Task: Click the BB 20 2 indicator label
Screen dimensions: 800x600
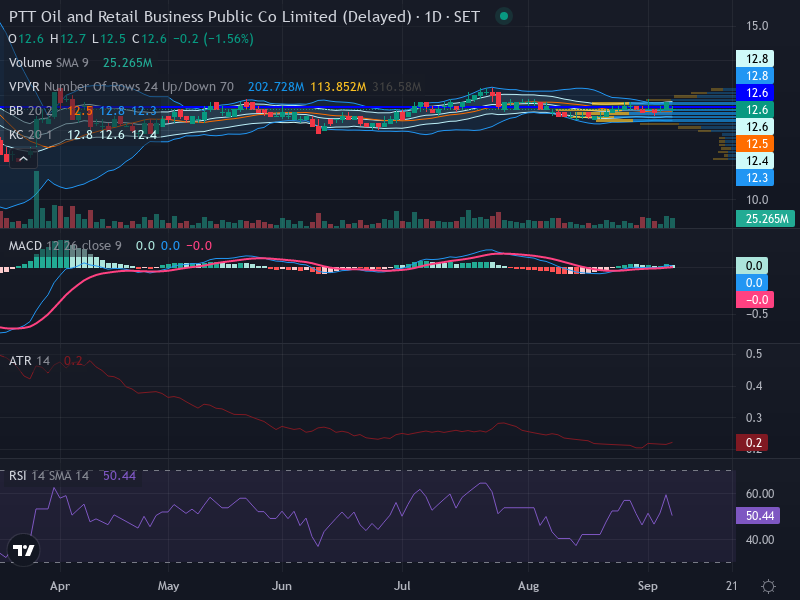Action: click(31, 111)
